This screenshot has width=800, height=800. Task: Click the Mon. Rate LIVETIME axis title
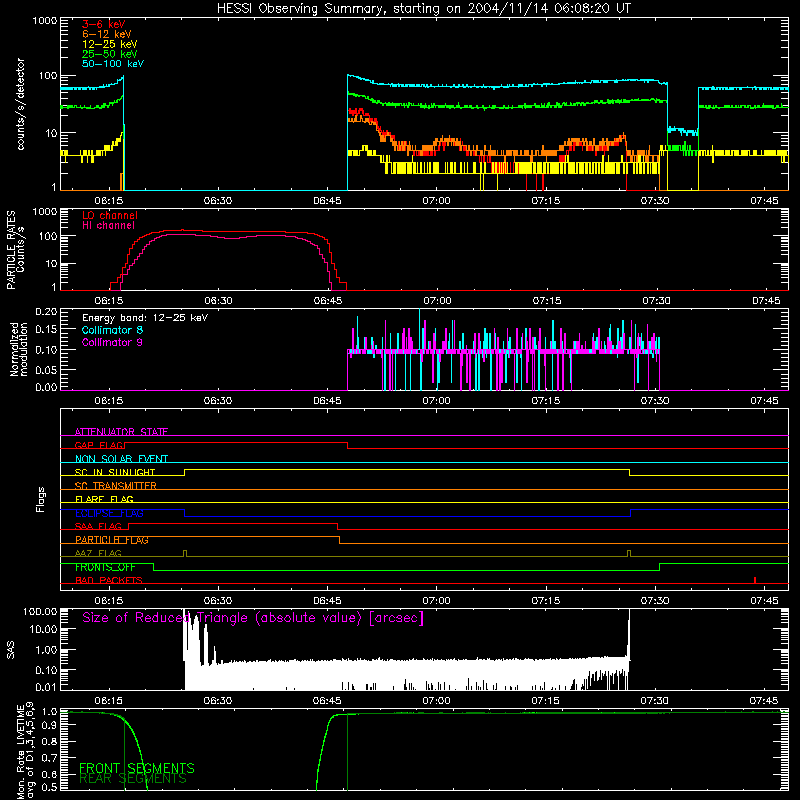[x=26, y=750]
